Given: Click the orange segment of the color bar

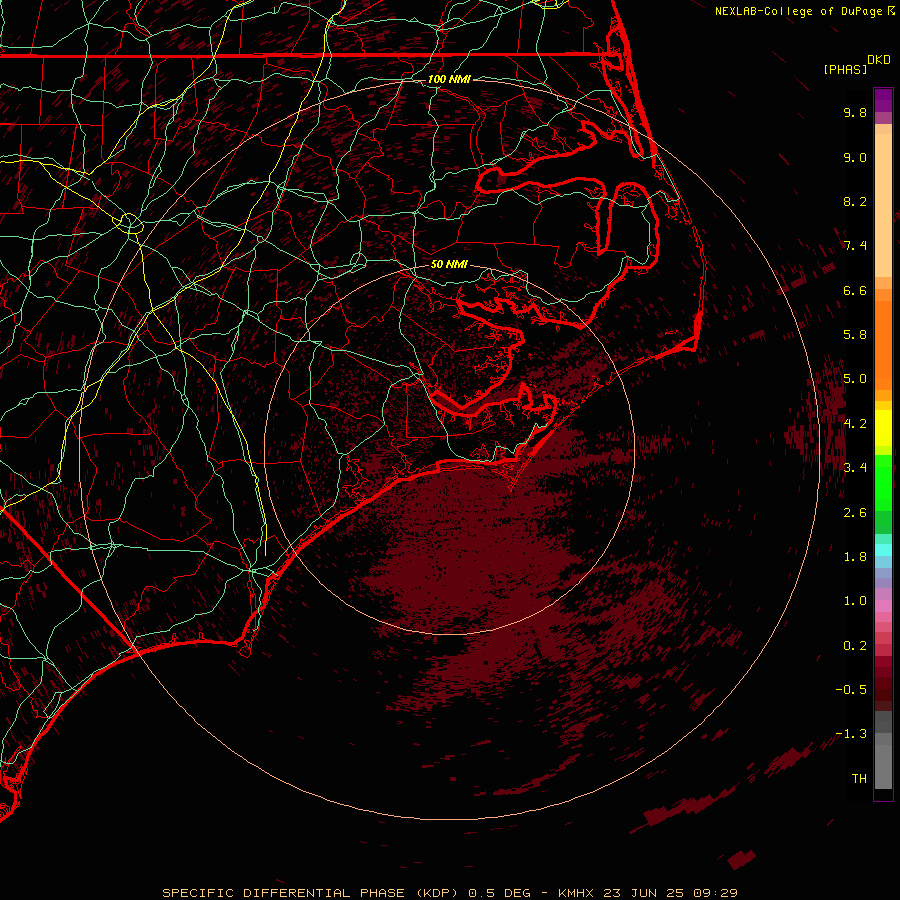Looking at the screenshot, I should [x=883, y=345].
